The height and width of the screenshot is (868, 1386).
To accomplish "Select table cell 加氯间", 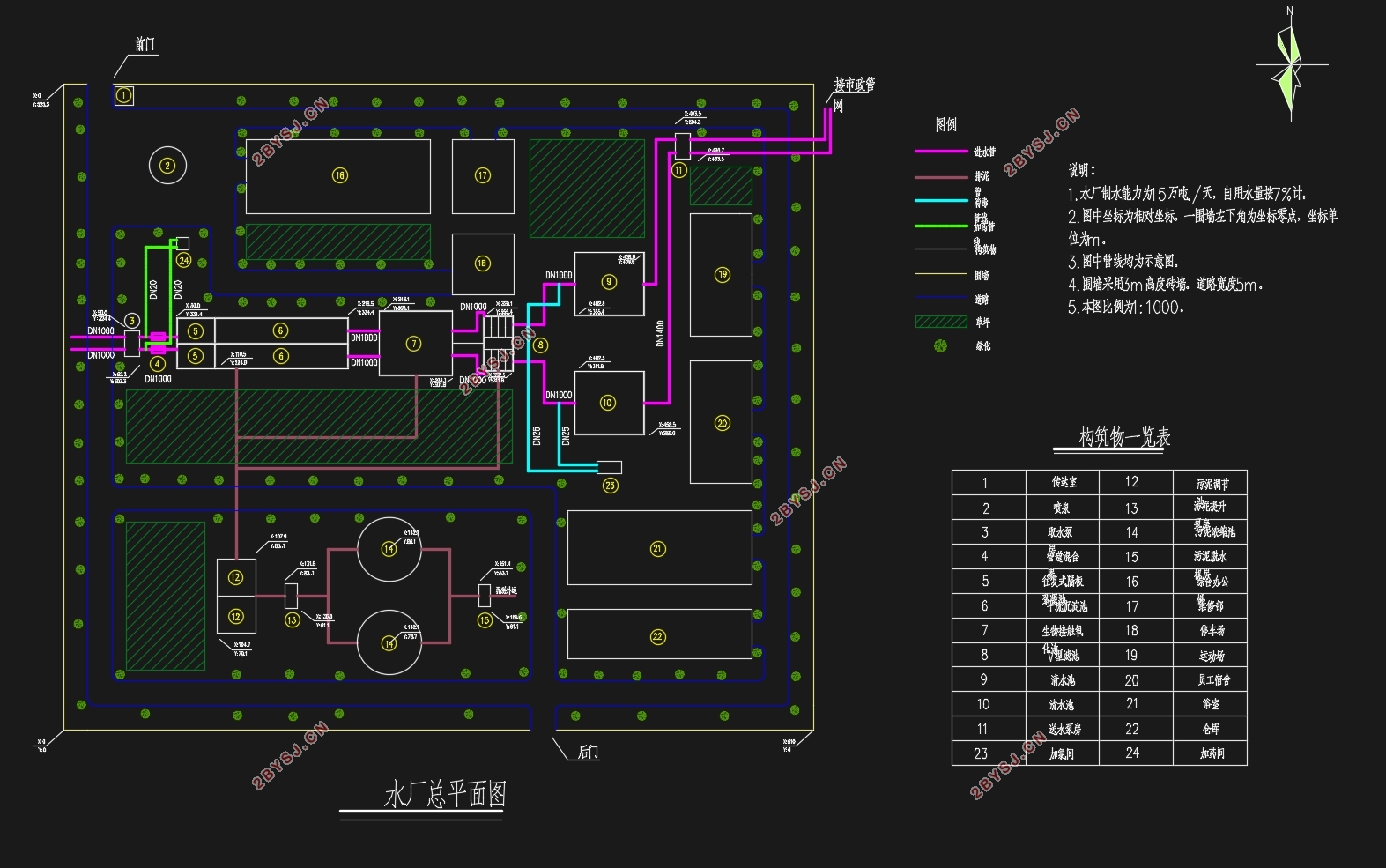I will pyautogui.click(x=1063, y=753).
